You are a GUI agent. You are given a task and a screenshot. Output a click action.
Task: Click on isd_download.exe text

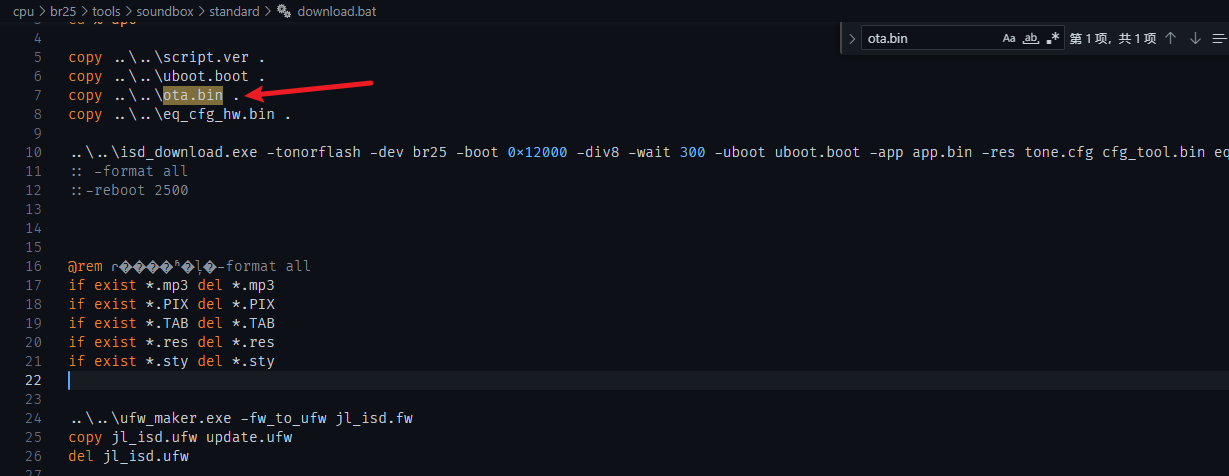(187, 152)
